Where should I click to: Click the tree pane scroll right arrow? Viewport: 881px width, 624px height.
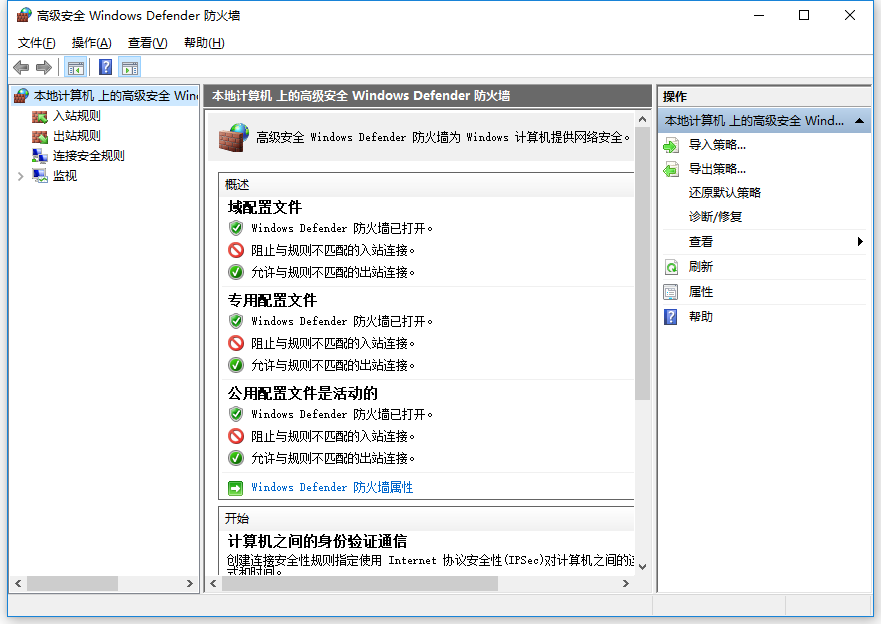(x=190, y=584)
